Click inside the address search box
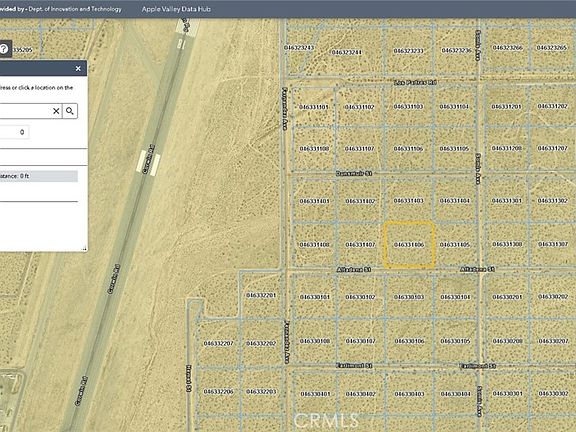This screenshot has height=432, width=576. (x=25, y=111)
